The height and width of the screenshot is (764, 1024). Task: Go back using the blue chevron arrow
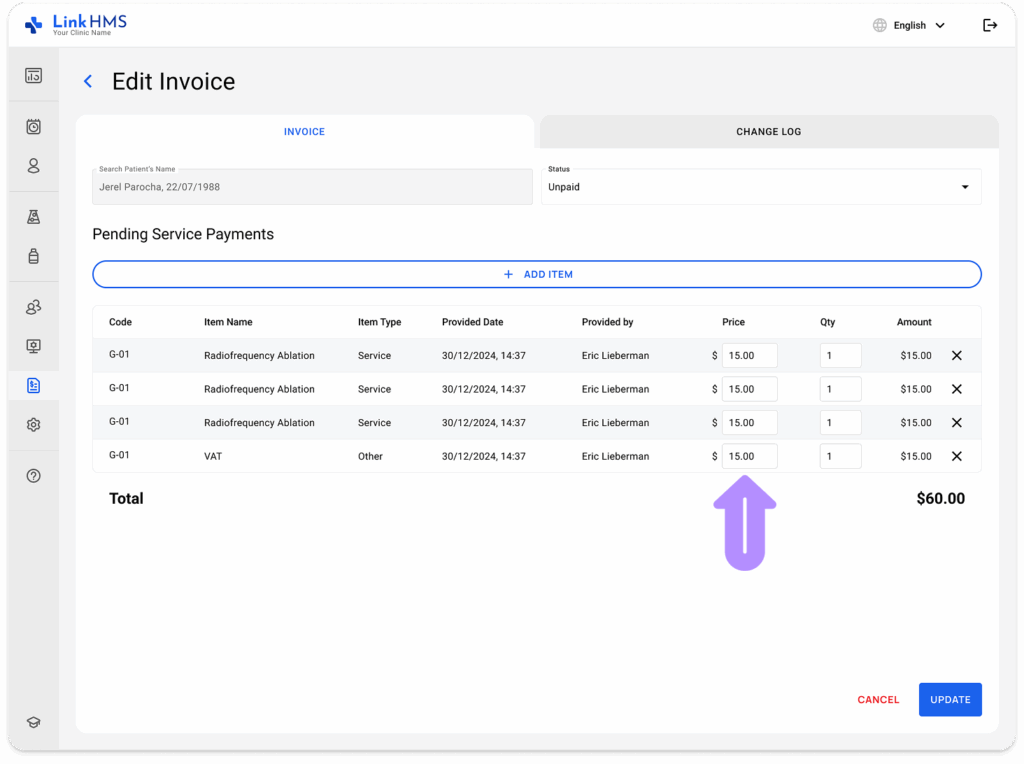[88, 81]
